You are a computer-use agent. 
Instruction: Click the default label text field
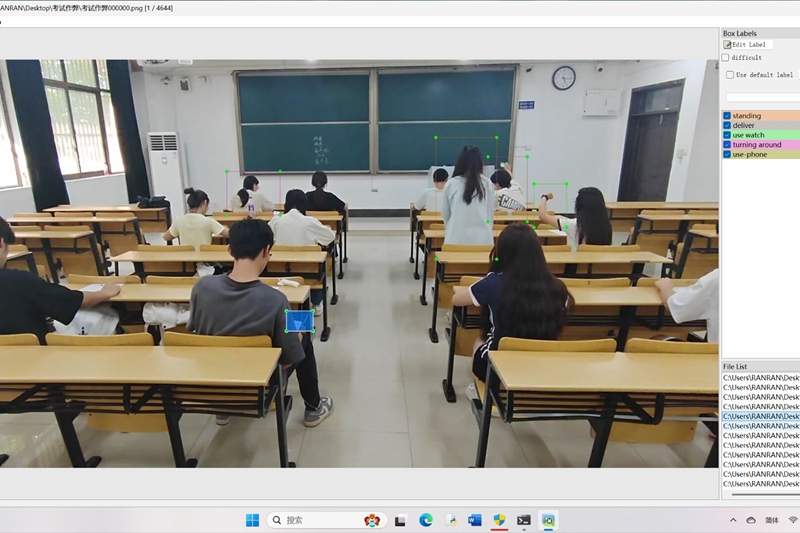coord(762,97)
